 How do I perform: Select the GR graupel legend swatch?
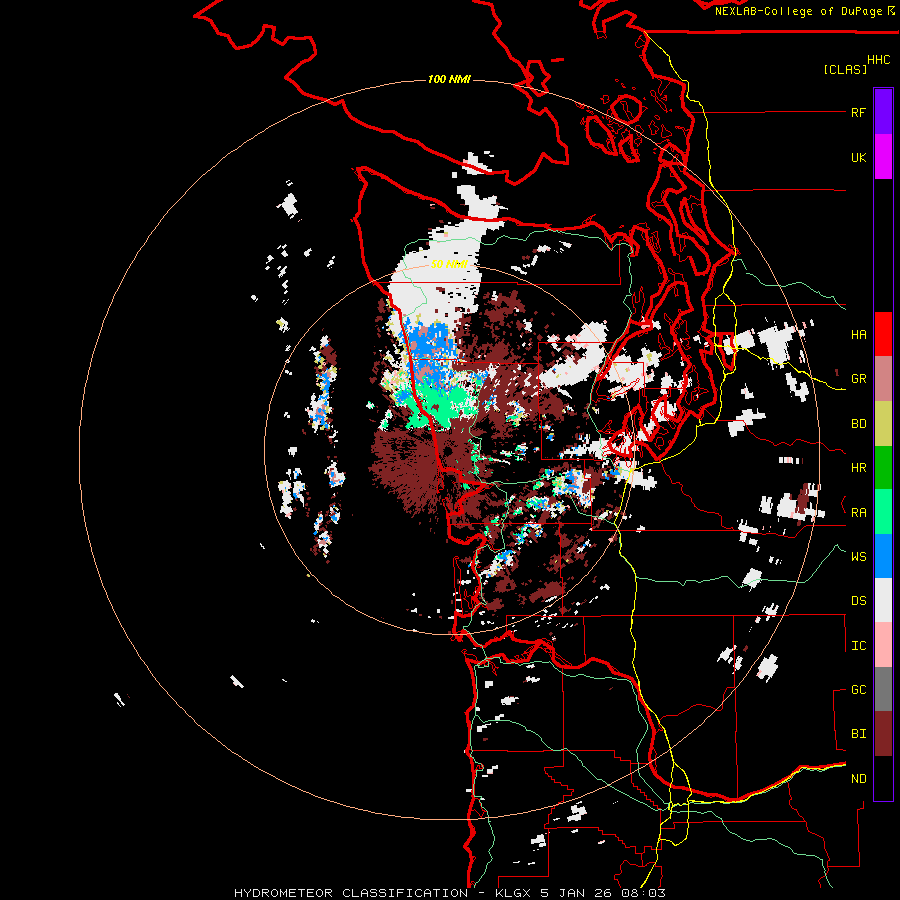tap(883, 379)
